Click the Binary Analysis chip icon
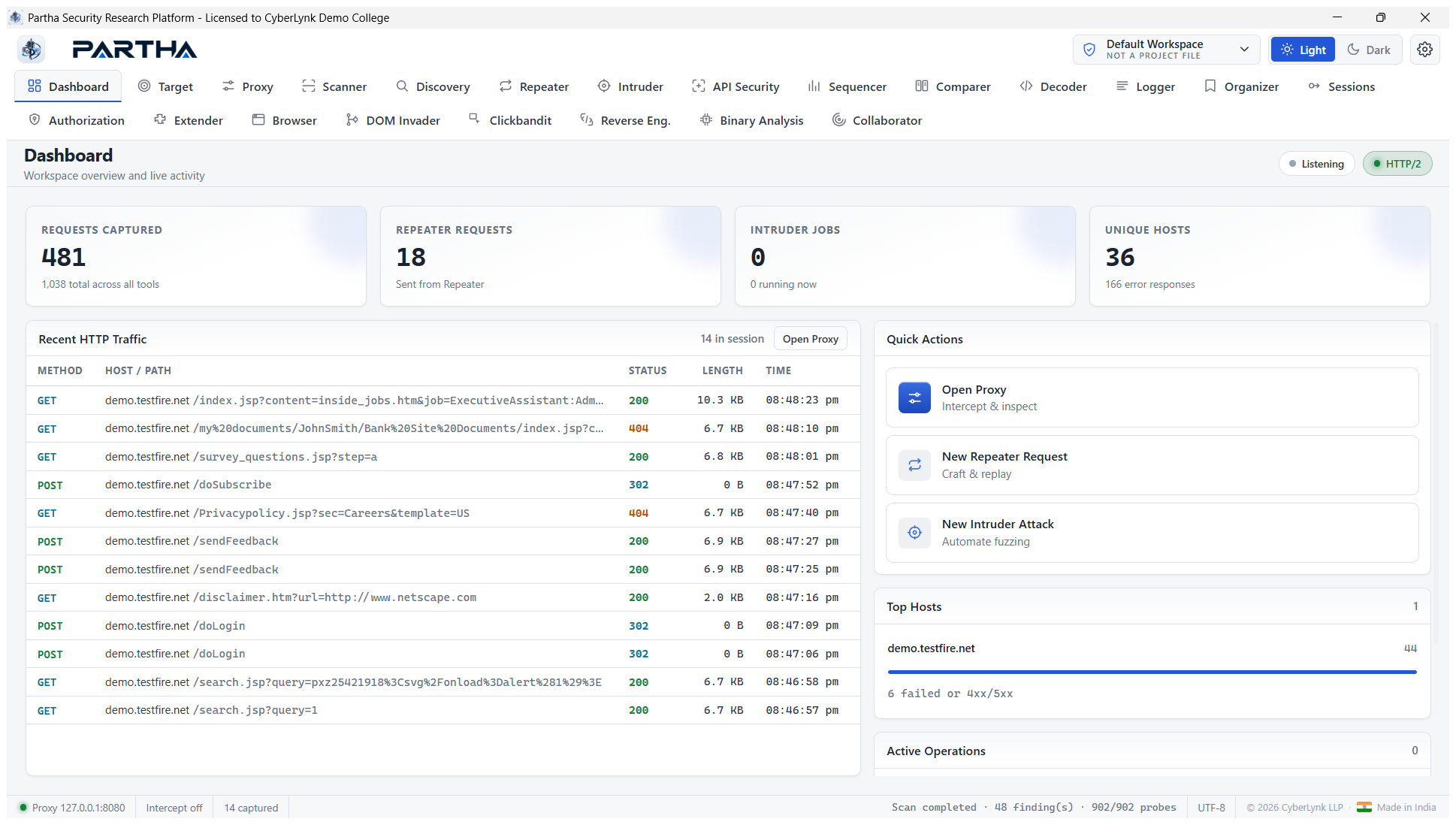The height and width of the screenshot is (825, 1456). 706,119
